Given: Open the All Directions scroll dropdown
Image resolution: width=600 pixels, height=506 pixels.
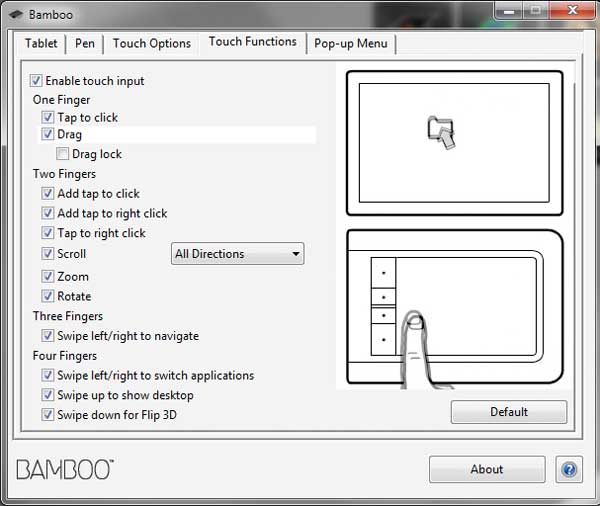Looking at the screenshot, I should (238, 253).
